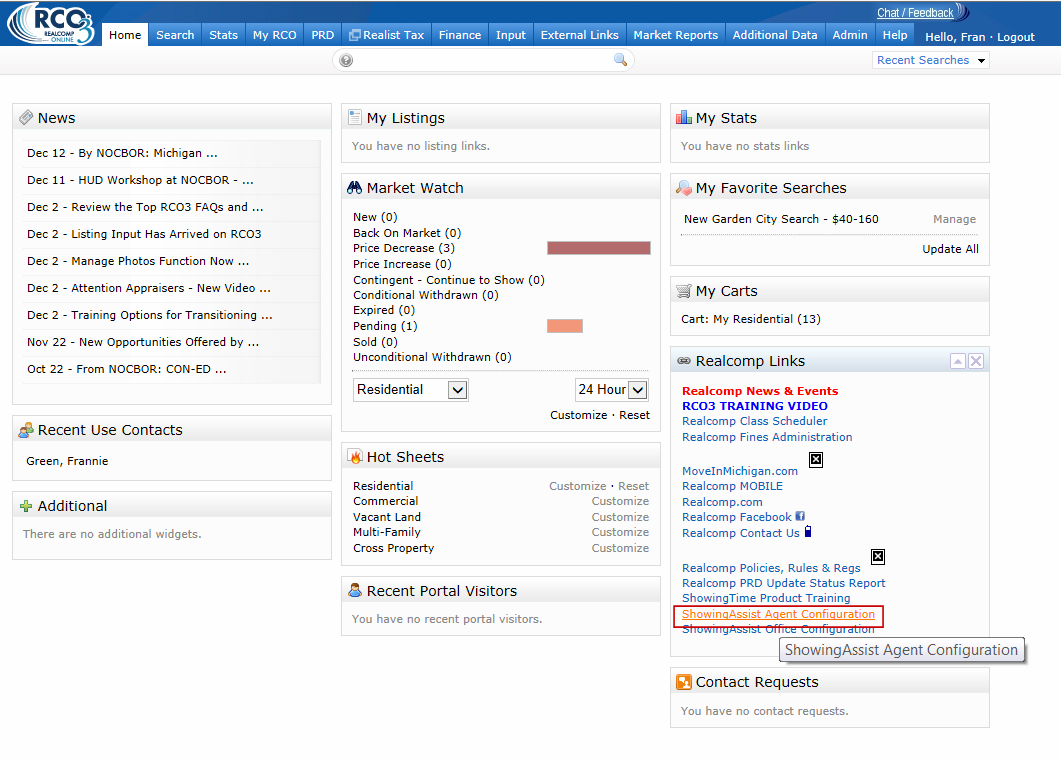Click Manage for New Garden City Search

pos(954,219)
